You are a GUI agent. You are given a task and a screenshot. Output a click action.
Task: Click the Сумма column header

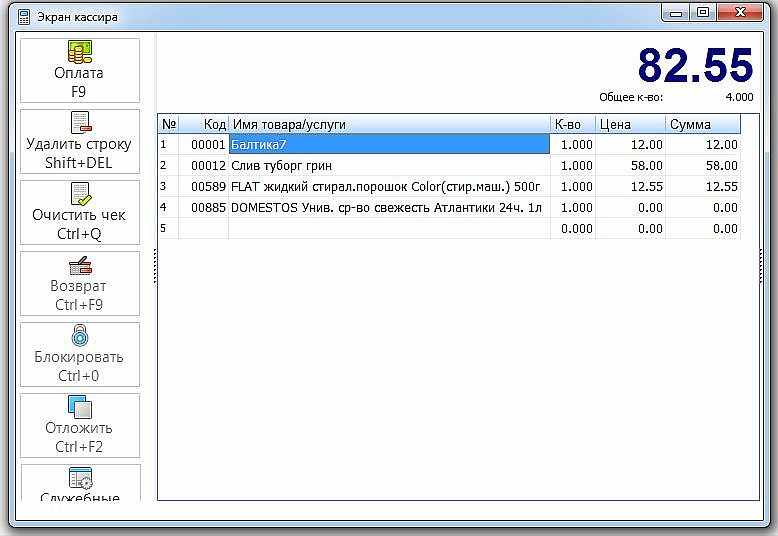[703, 124]
